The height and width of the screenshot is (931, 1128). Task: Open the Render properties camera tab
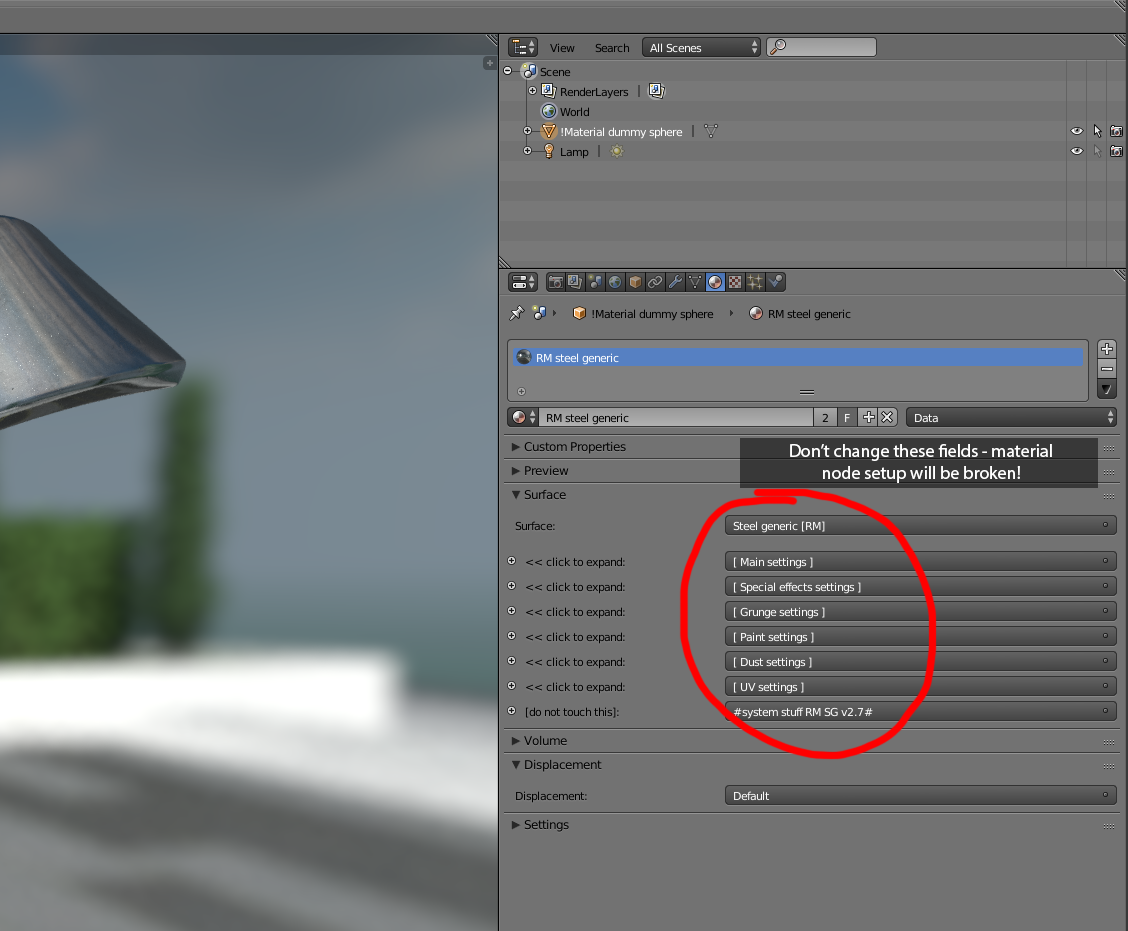(555, 283)
